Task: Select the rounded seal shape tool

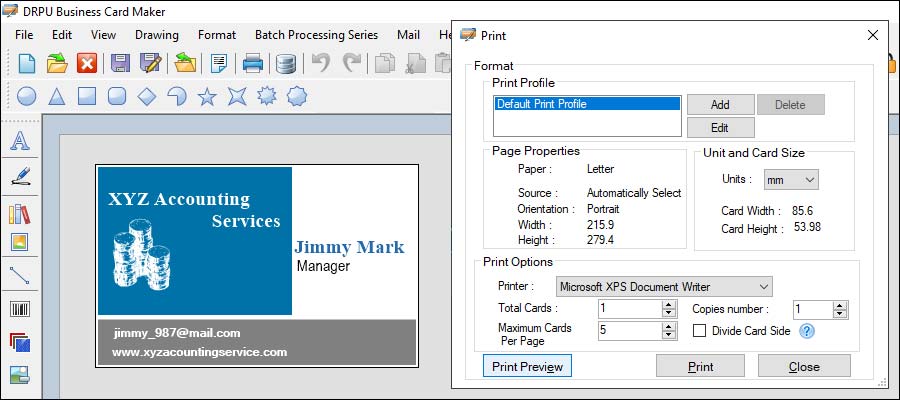Action: [297, 96]
